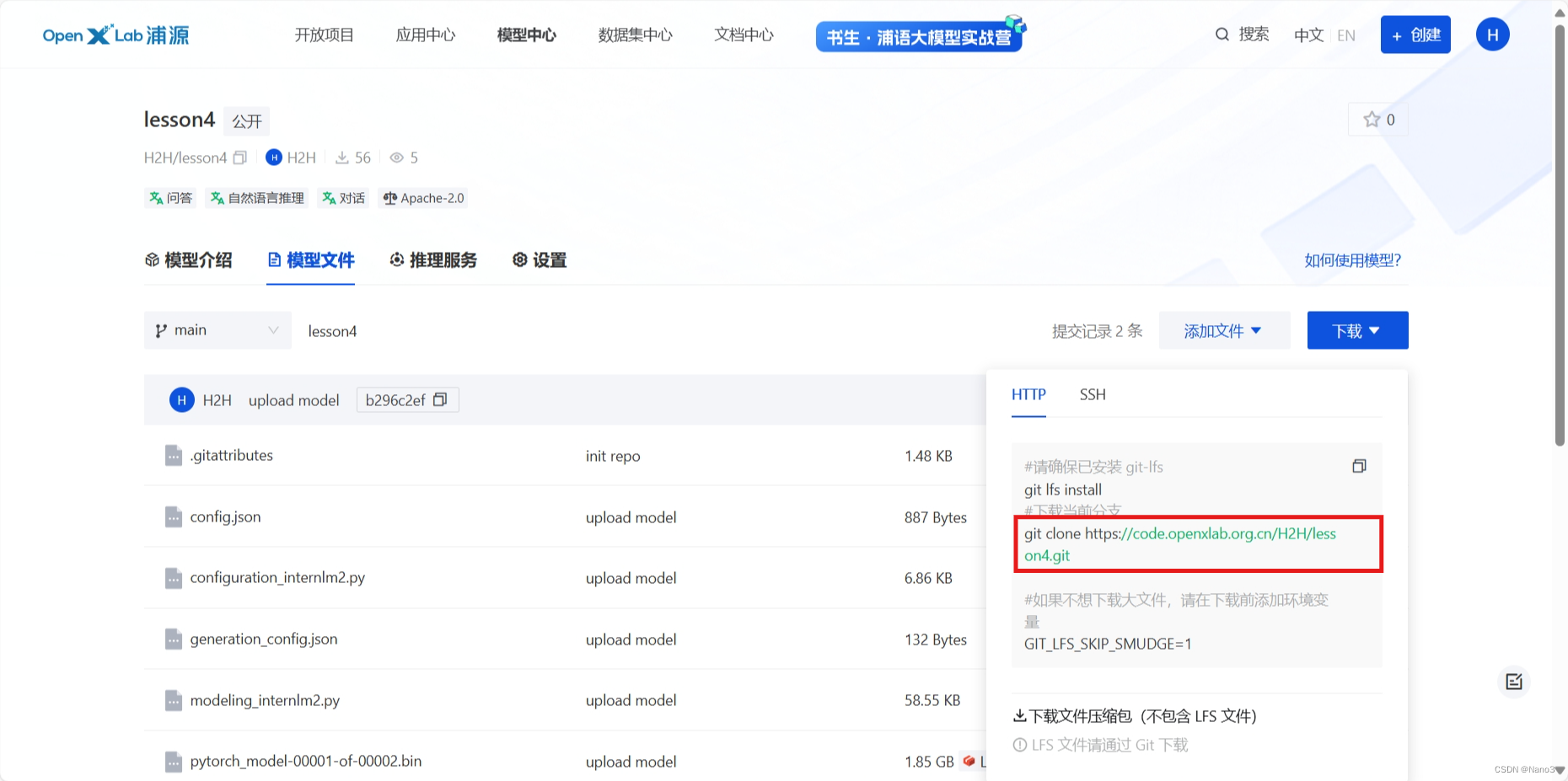
Task: Click the init repo commit message
Action: [x=613, y=456]
